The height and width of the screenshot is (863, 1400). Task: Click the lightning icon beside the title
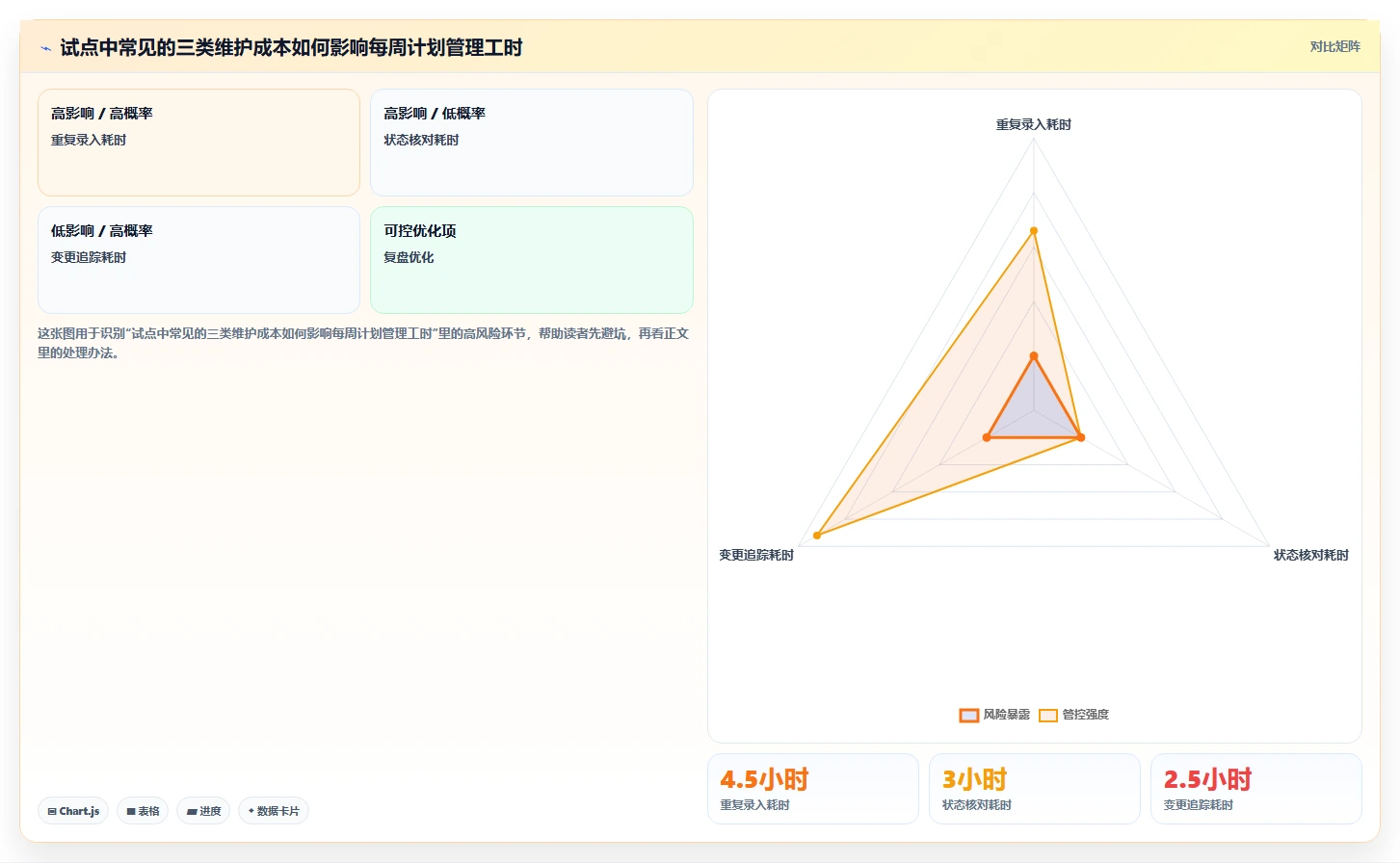point(45,48)
